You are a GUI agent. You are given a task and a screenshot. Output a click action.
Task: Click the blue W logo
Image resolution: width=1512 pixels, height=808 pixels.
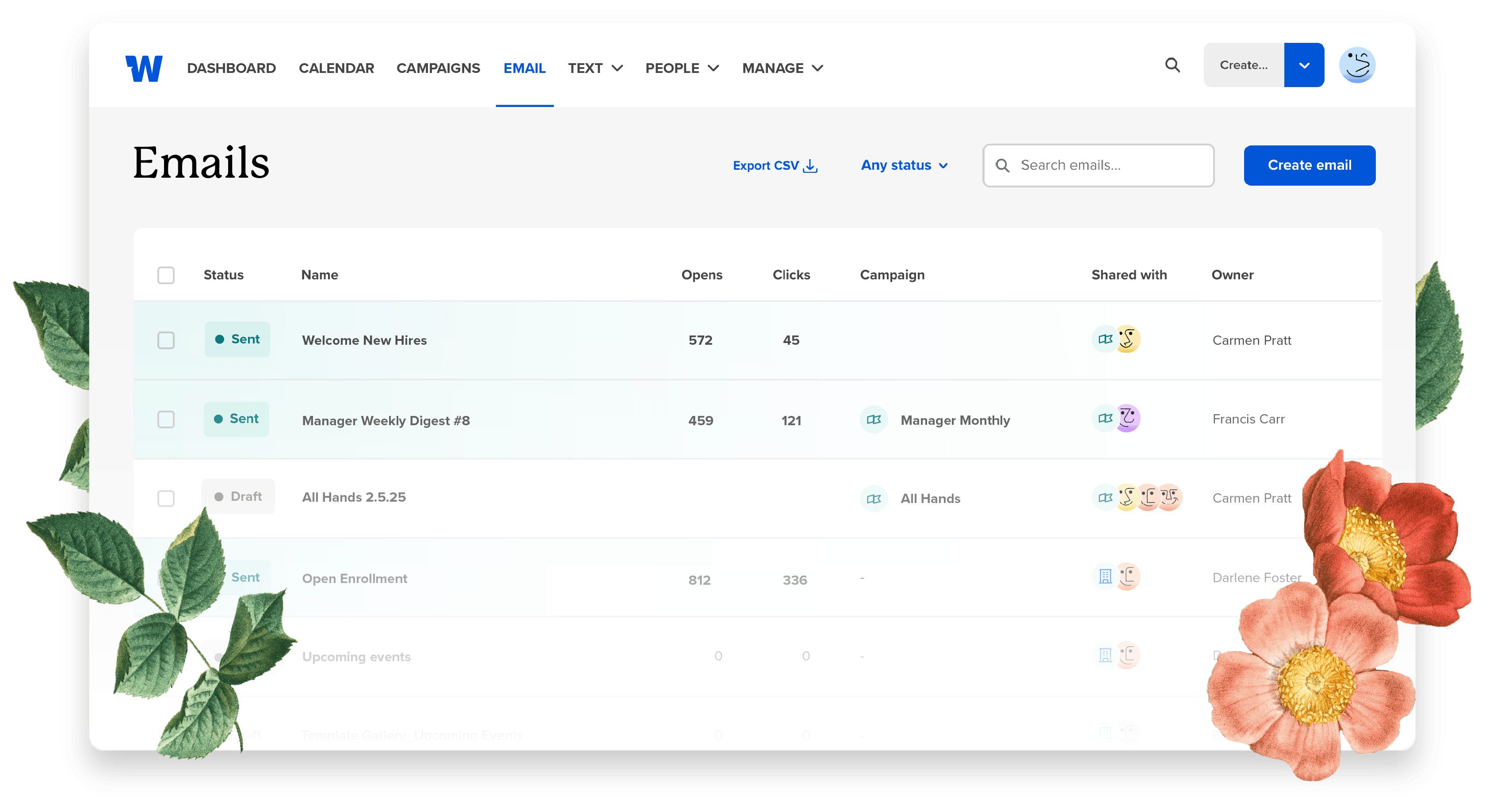coord(144,68)
